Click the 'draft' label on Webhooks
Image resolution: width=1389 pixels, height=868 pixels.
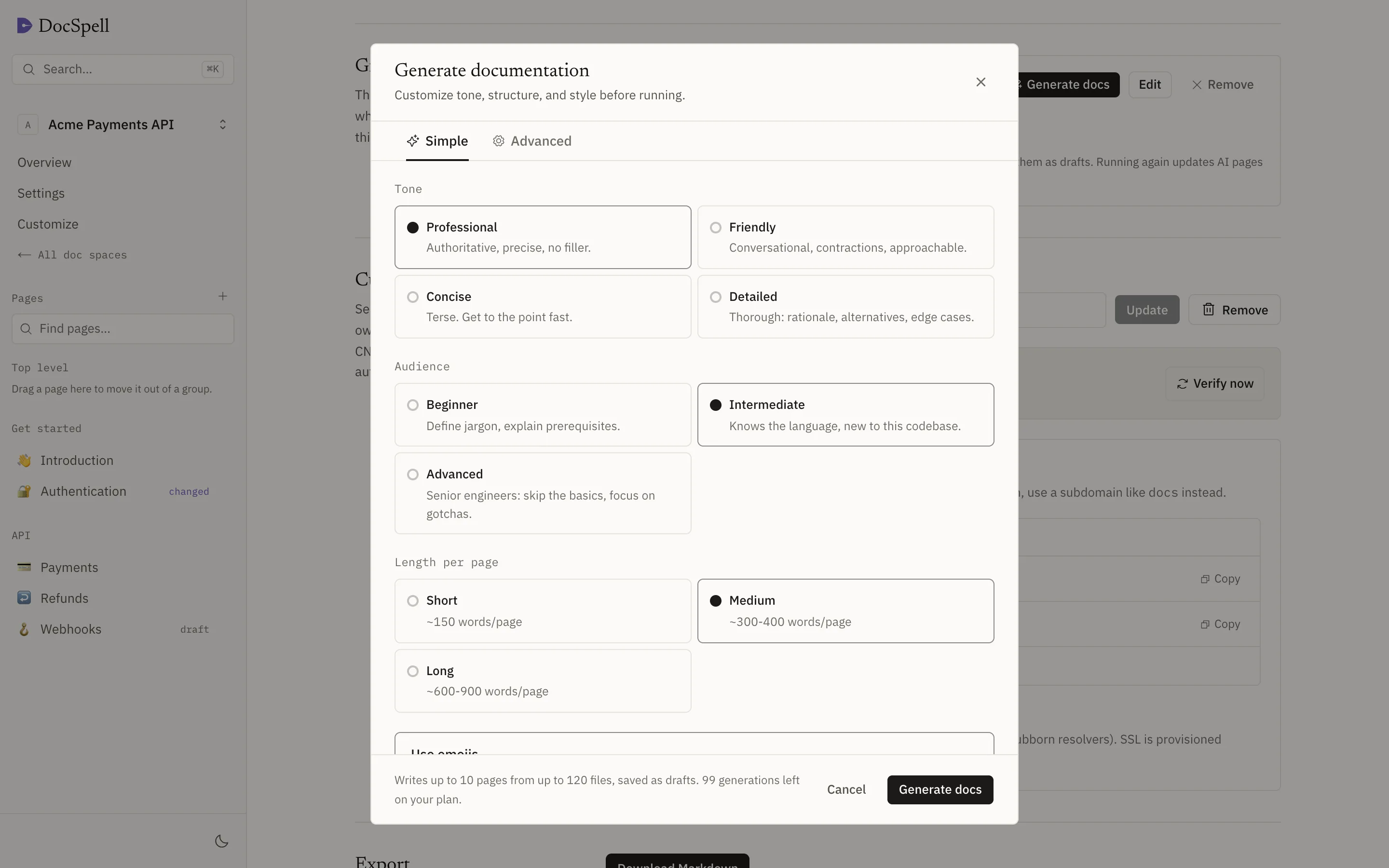point(194,629)
